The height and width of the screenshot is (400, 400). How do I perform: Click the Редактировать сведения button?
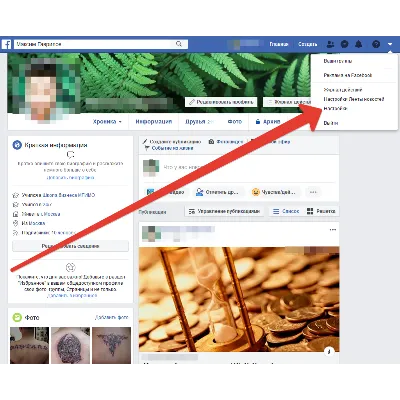coord(70,246)
